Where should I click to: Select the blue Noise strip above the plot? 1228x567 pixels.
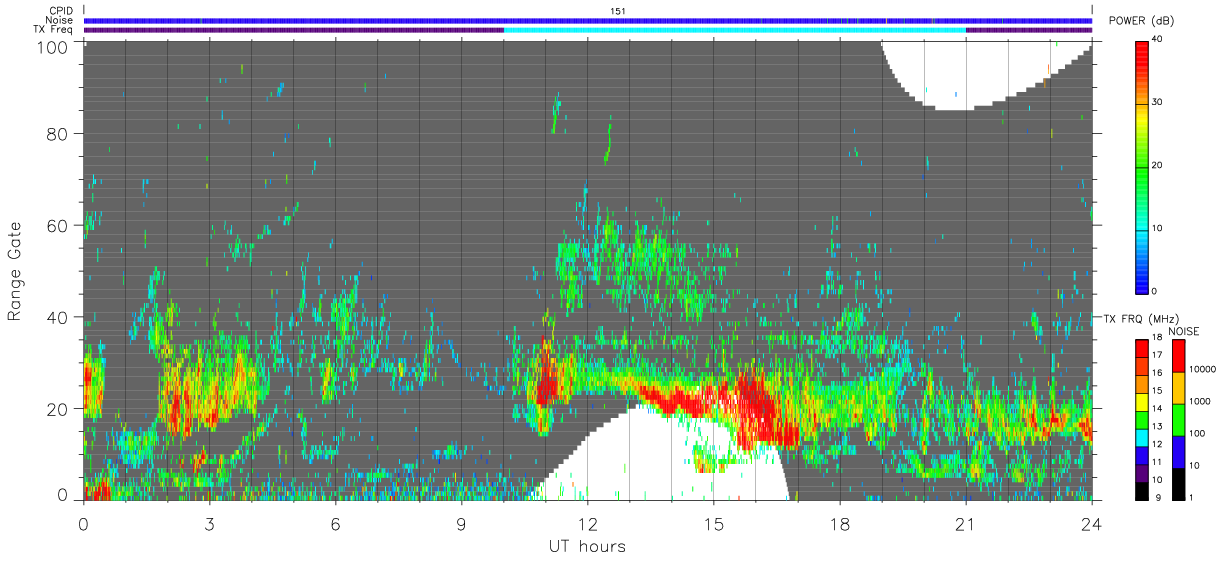pyautogui.click(x=588, y=20)
